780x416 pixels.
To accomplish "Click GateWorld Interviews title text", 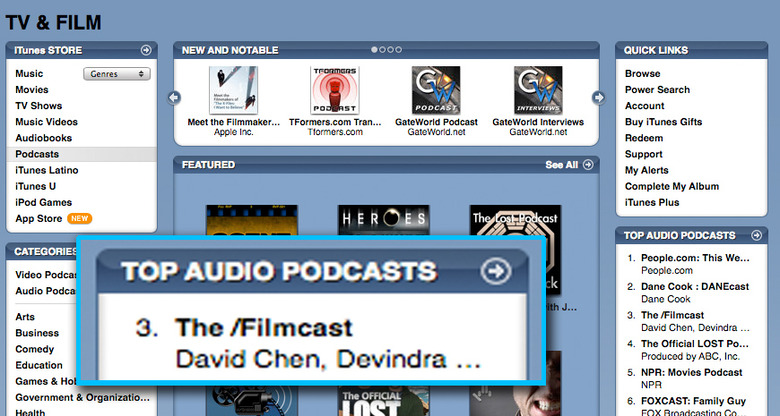I will point(538,122).
